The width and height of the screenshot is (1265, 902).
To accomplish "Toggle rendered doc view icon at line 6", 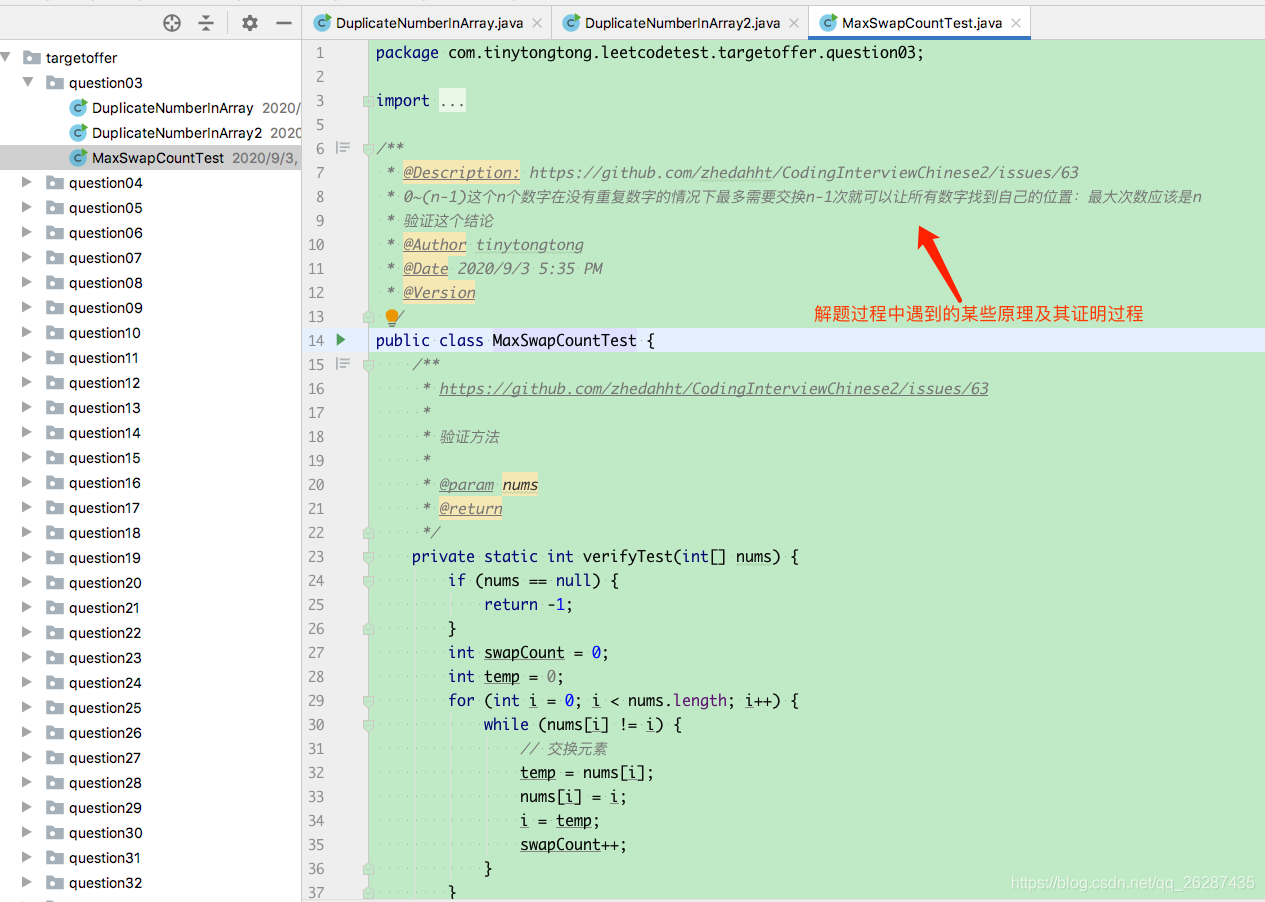I will (343, 148).
